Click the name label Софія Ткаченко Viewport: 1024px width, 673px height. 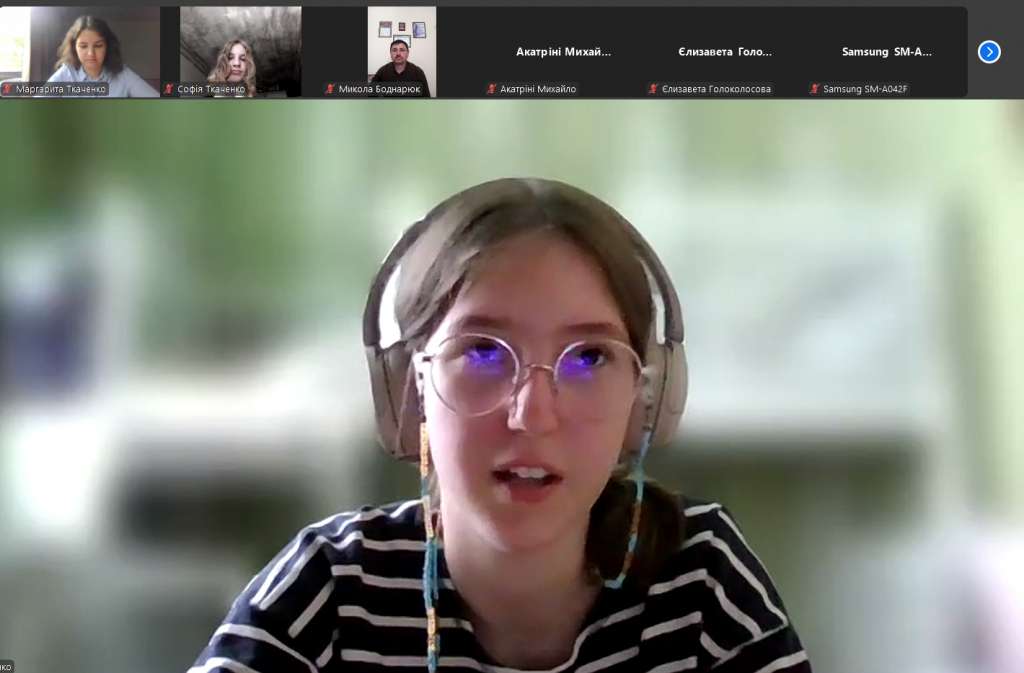coord(211,89)
